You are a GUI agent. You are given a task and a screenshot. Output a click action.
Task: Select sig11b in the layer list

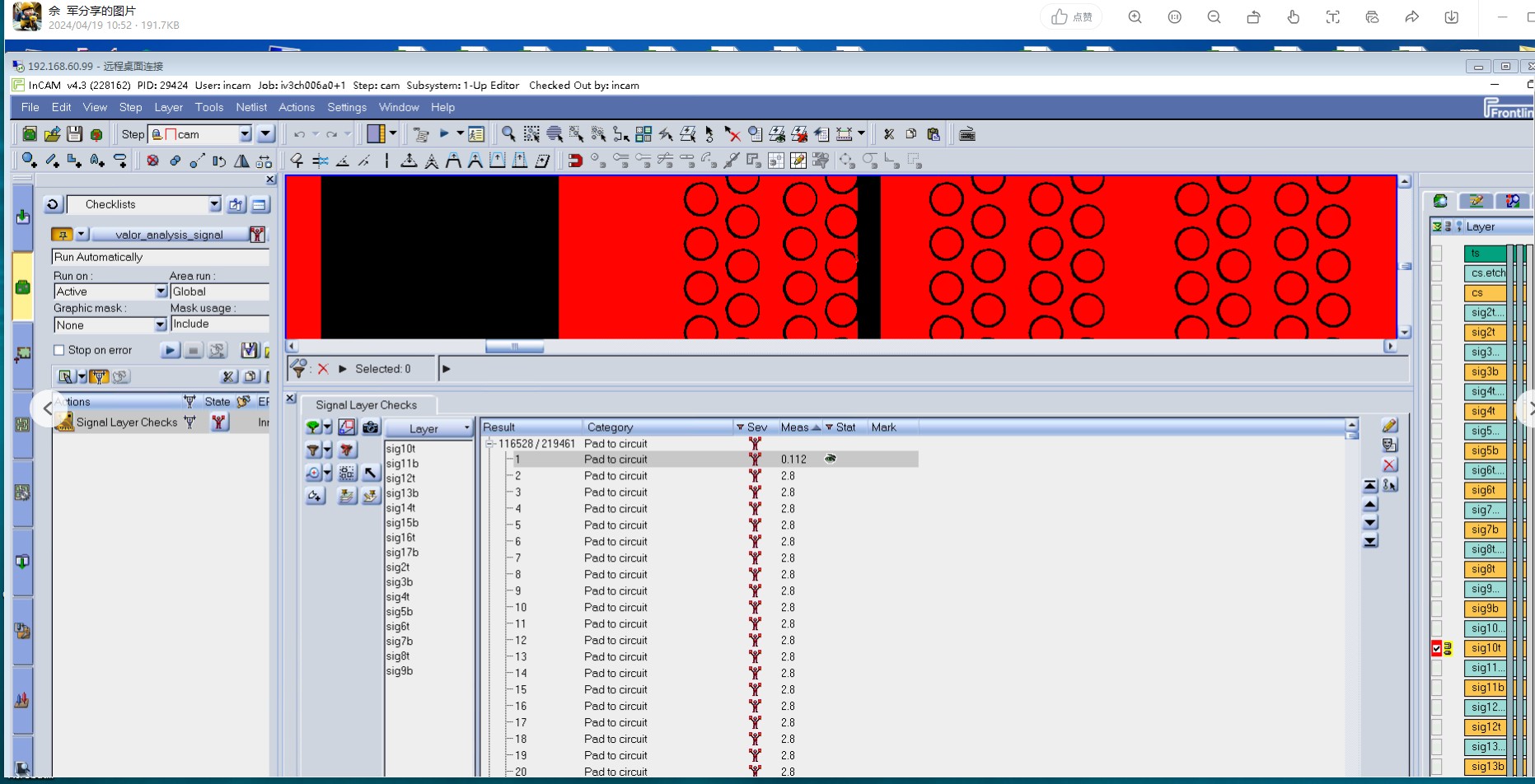click(402, 464)
